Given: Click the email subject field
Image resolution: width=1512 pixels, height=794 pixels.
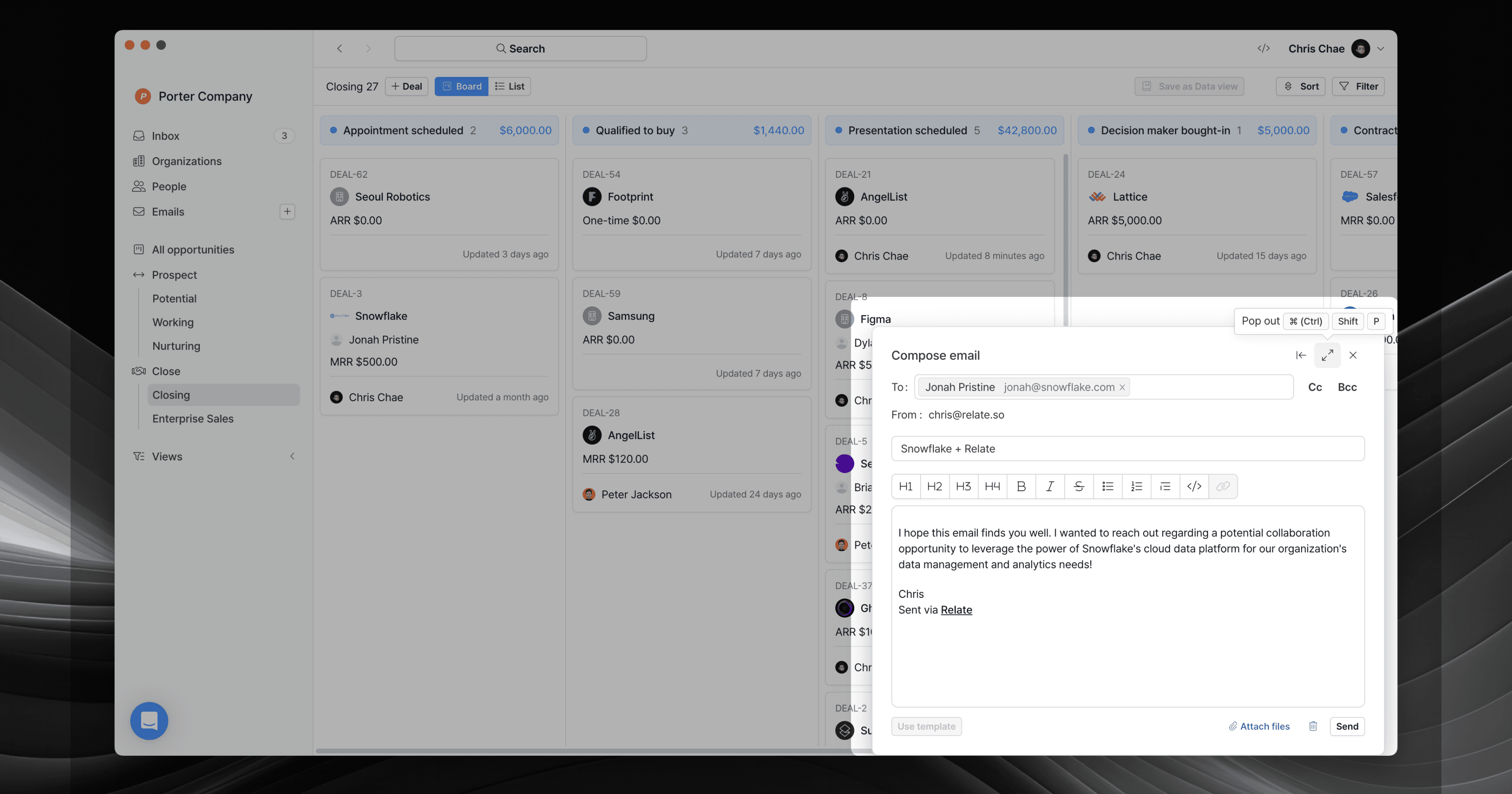Looking at the screenshot, I should tap(1127, 449).
